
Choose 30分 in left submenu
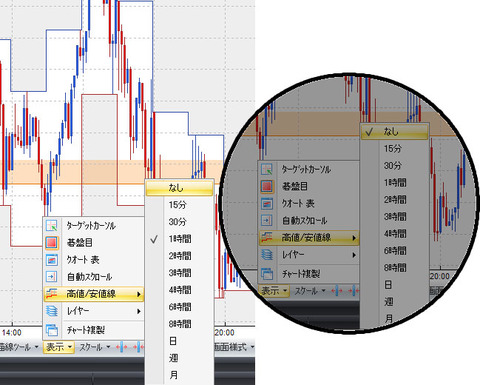(x=179, y=222)
